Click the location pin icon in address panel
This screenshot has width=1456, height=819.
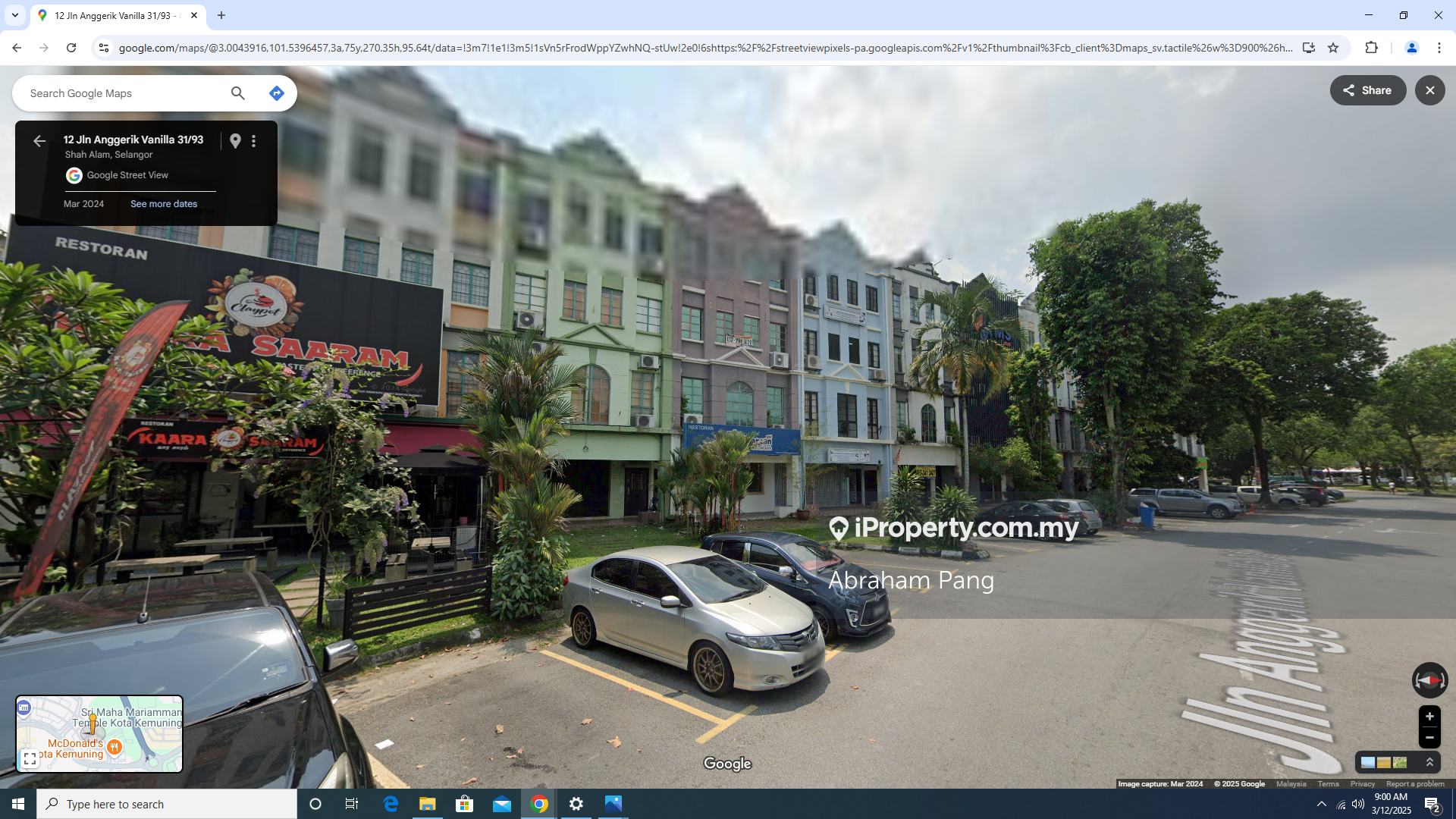coord(235,141)
